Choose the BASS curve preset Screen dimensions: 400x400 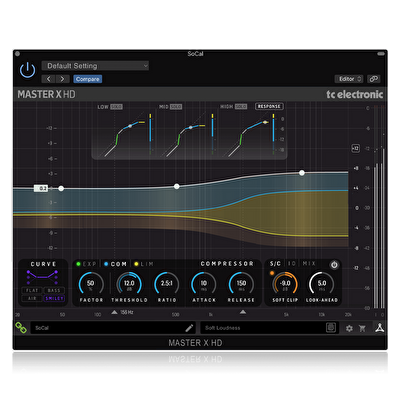pyautogui.click(x=54, y=290)
